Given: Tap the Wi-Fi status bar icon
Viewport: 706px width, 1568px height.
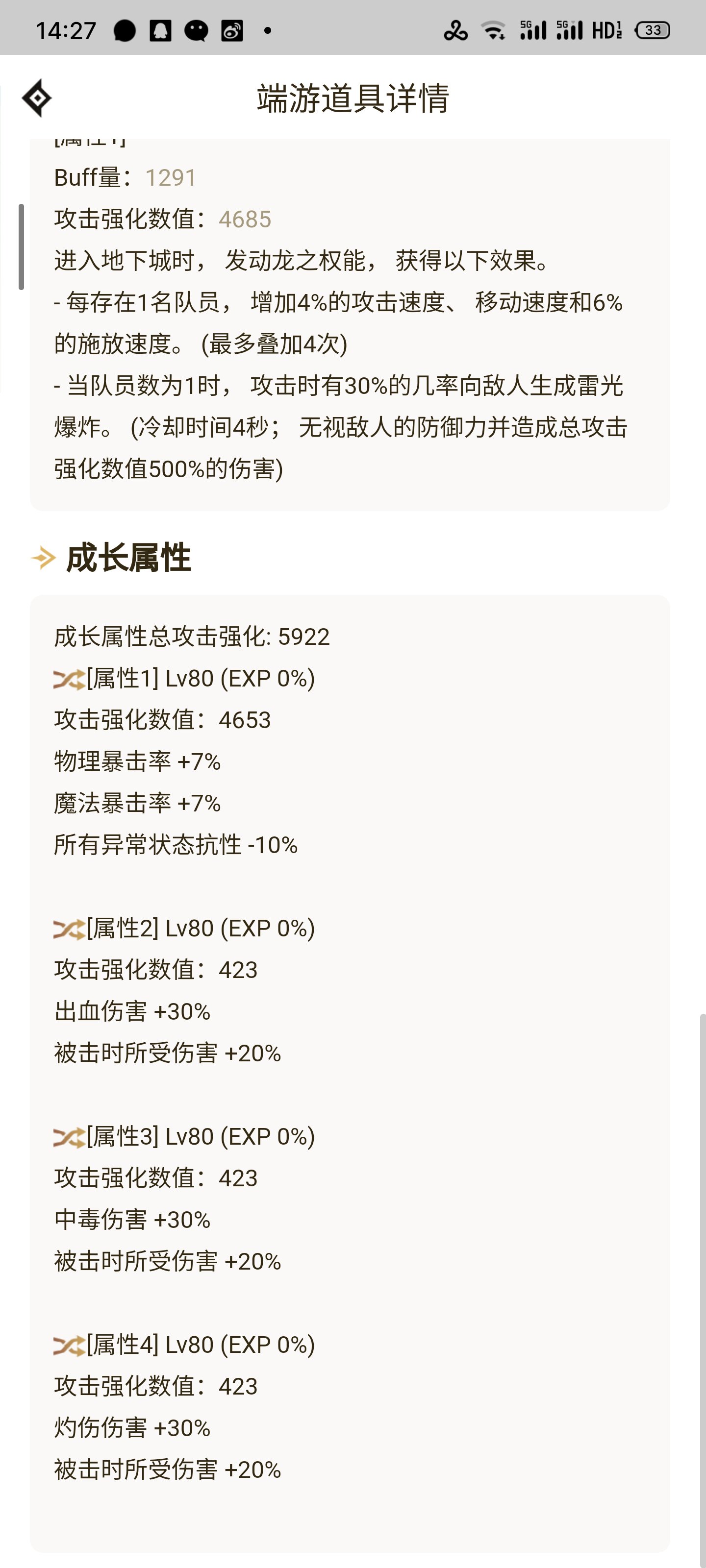Looking at the screenshot, I should (x=493, y=30).
